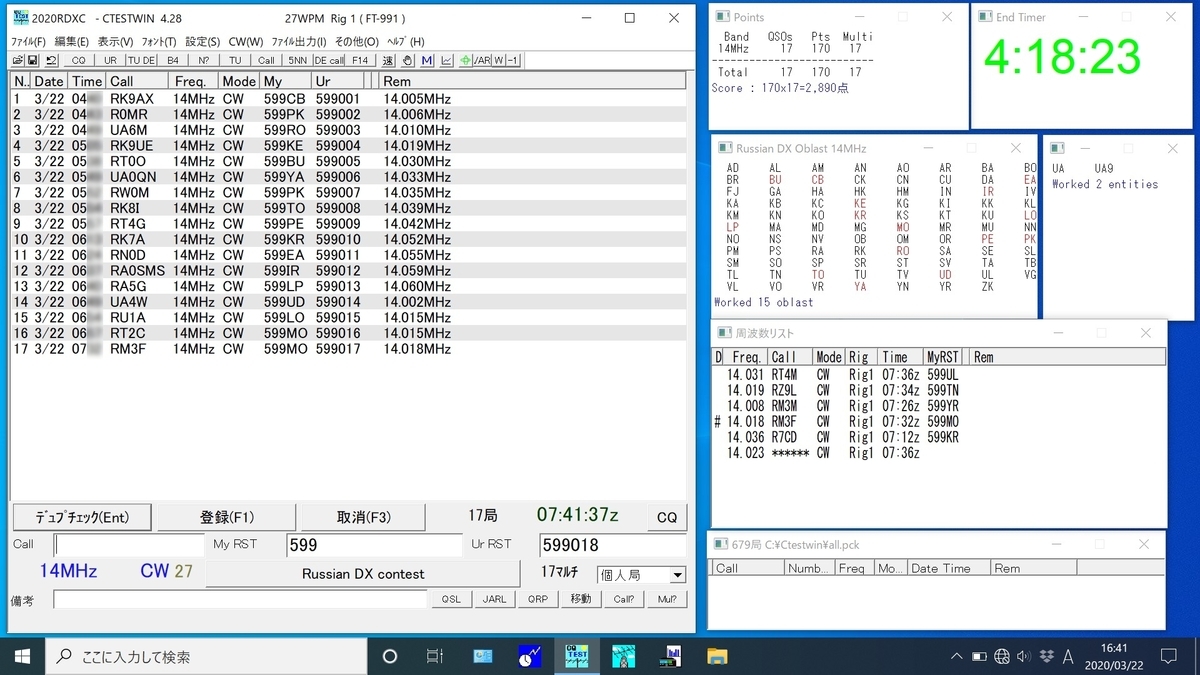Open the notification center icon

(x=1168, y=656)
